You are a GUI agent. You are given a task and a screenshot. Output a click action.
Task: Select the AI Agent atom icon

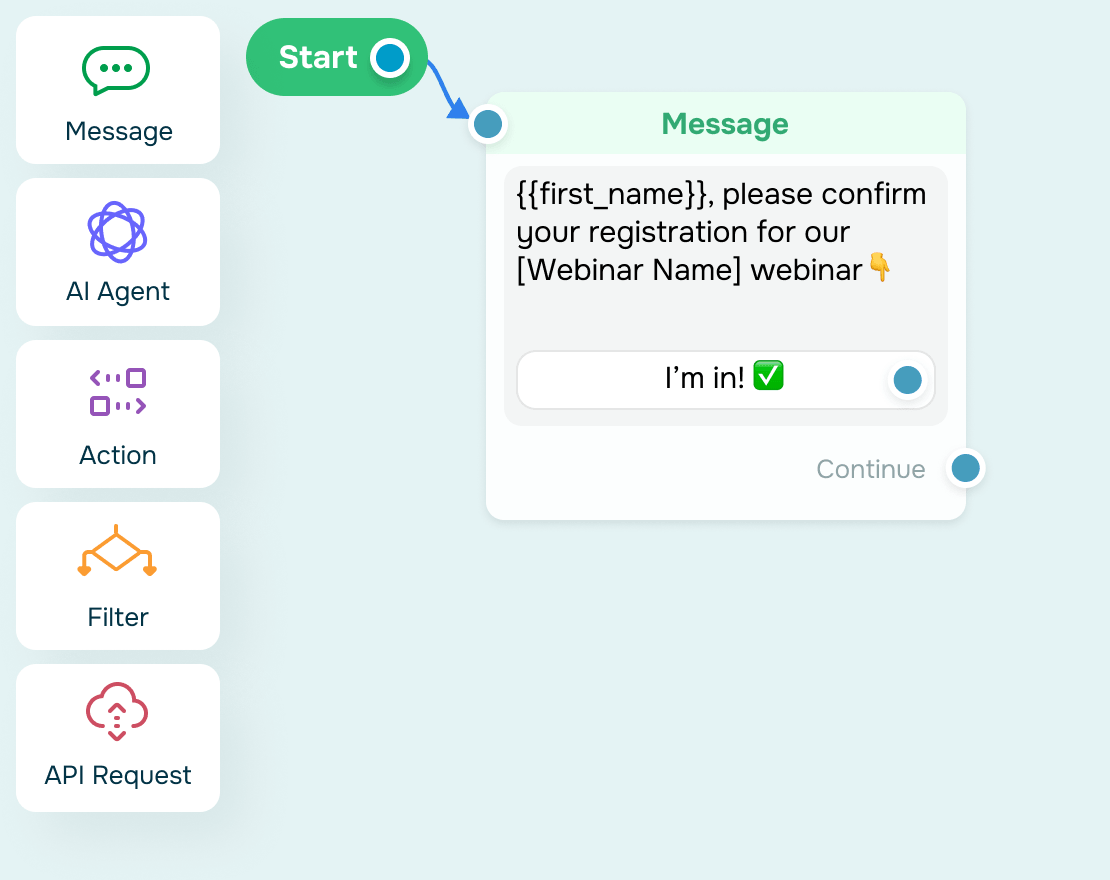click(118, 232)
